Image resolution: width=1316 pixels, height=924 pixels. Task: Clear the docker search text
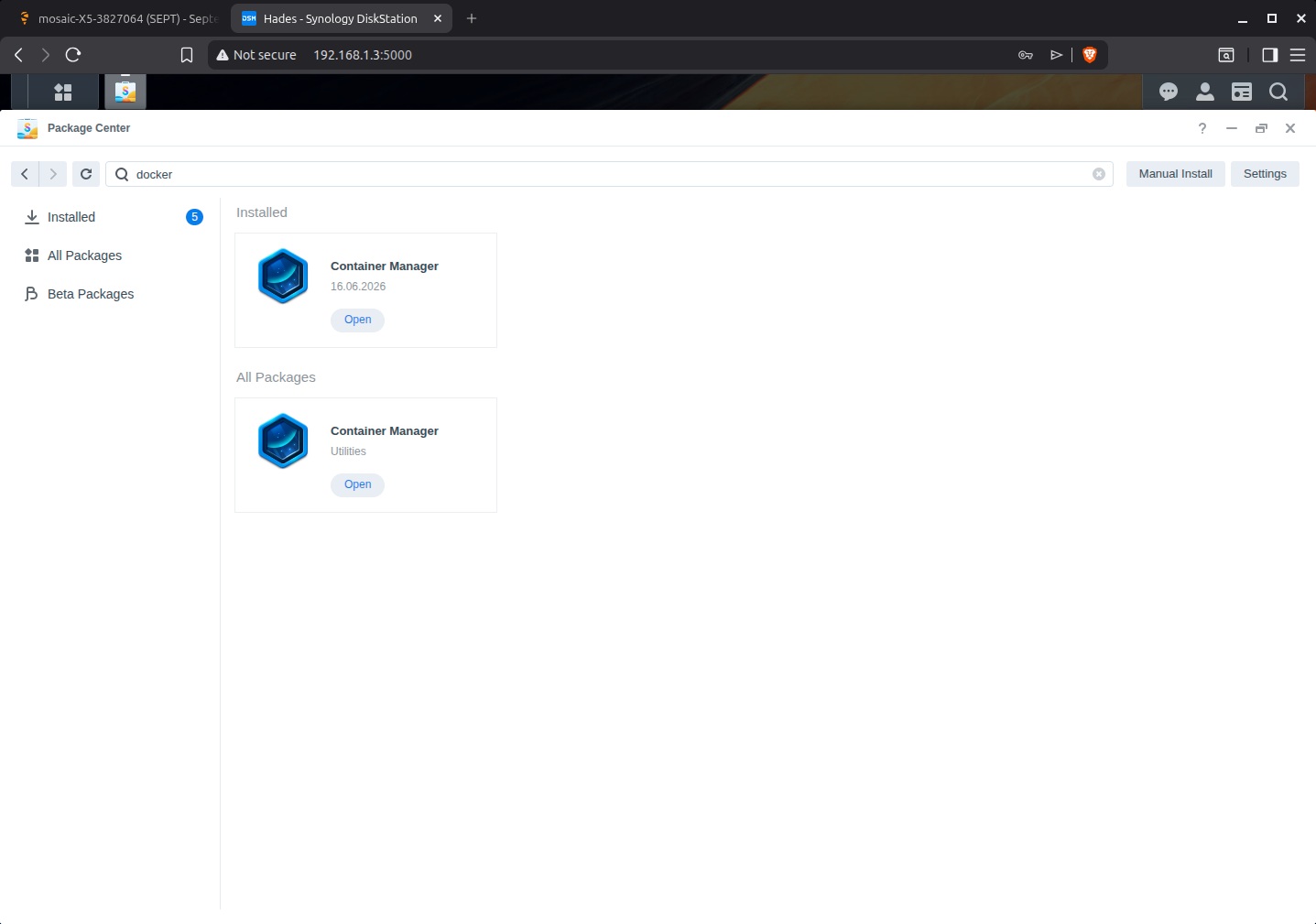pos(1099,174)
